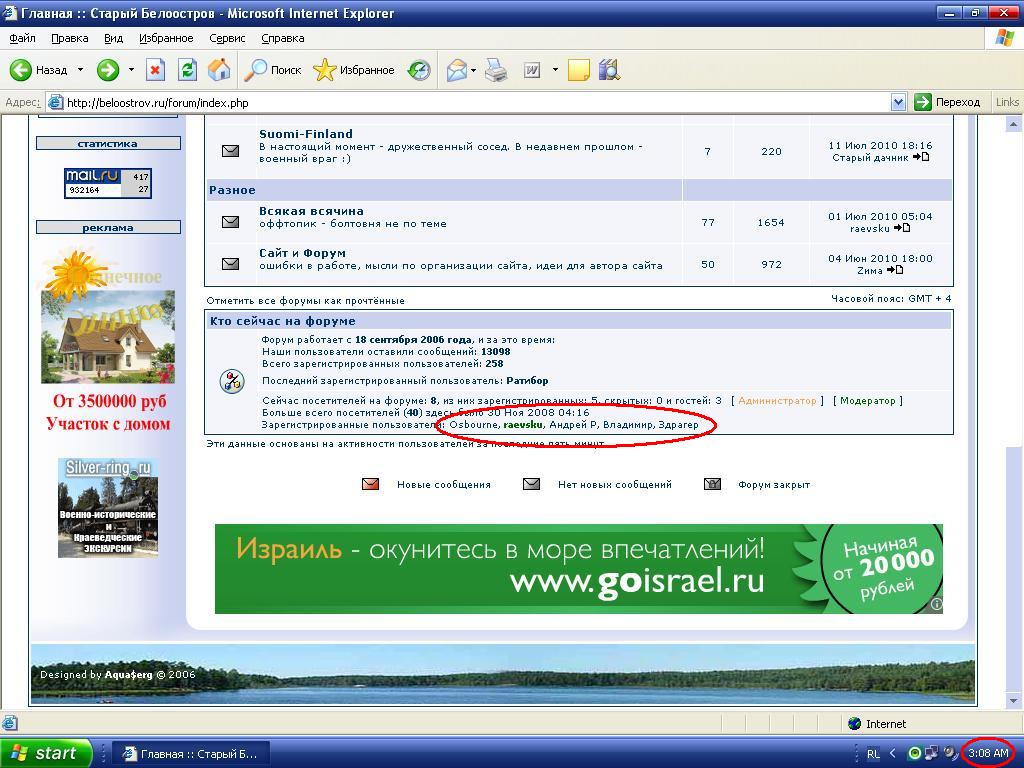Click the Отметить все форумы как прочтённые link
The width and height of the screenshot is (1024, 768).
pos(305,300)
